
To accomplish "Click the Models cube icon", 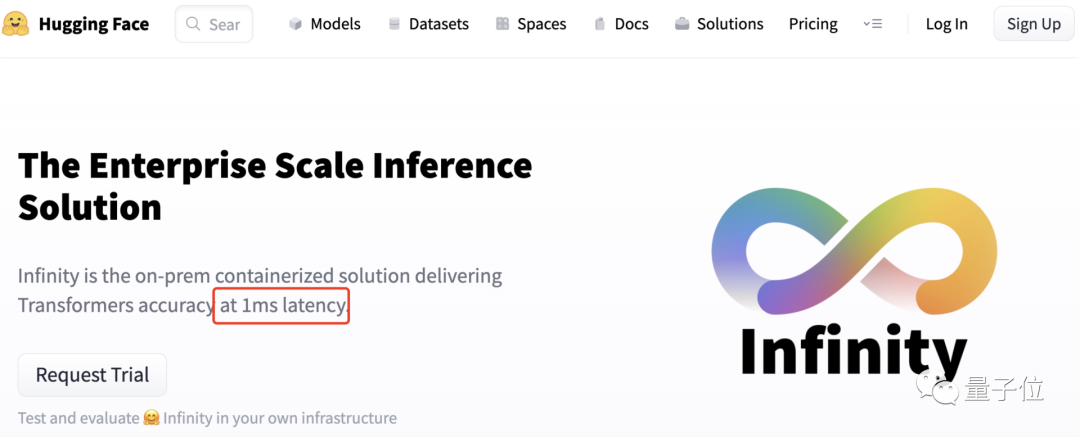I will coord(295,24).
